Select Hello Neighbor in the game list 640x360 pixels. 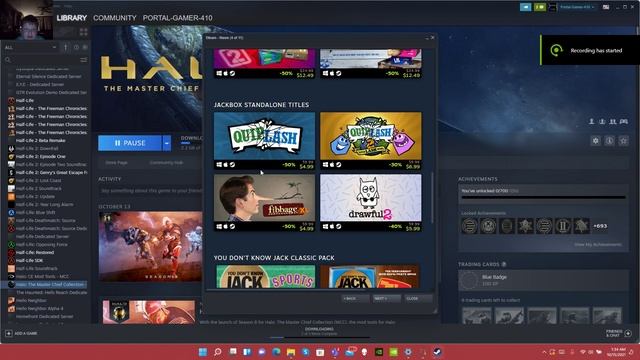point(31,300)
